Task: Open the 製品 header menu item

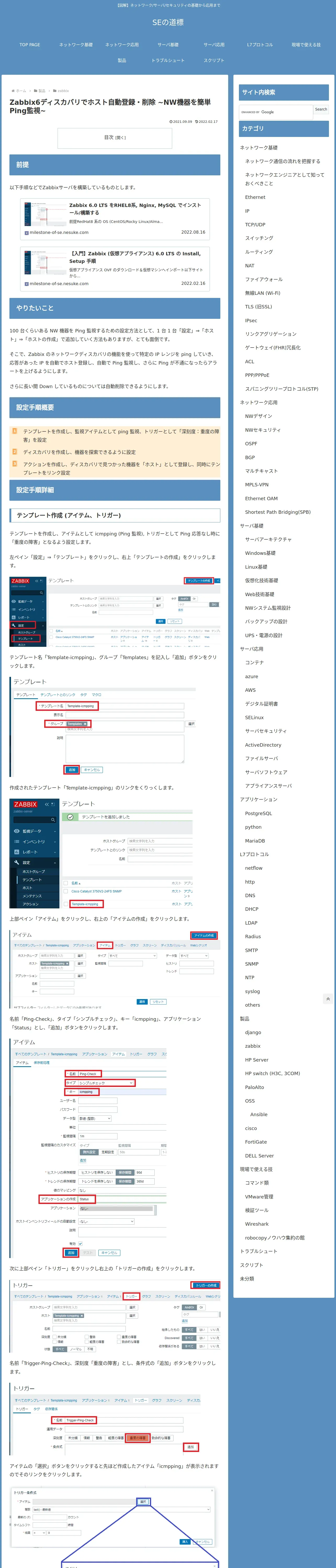Action: click(122, 60)
